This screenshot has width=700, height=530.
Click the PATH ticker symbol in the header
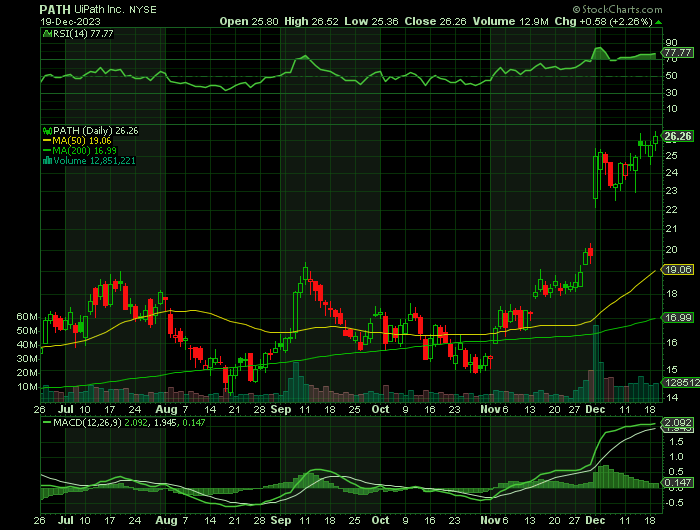click(x=55, y=9)
